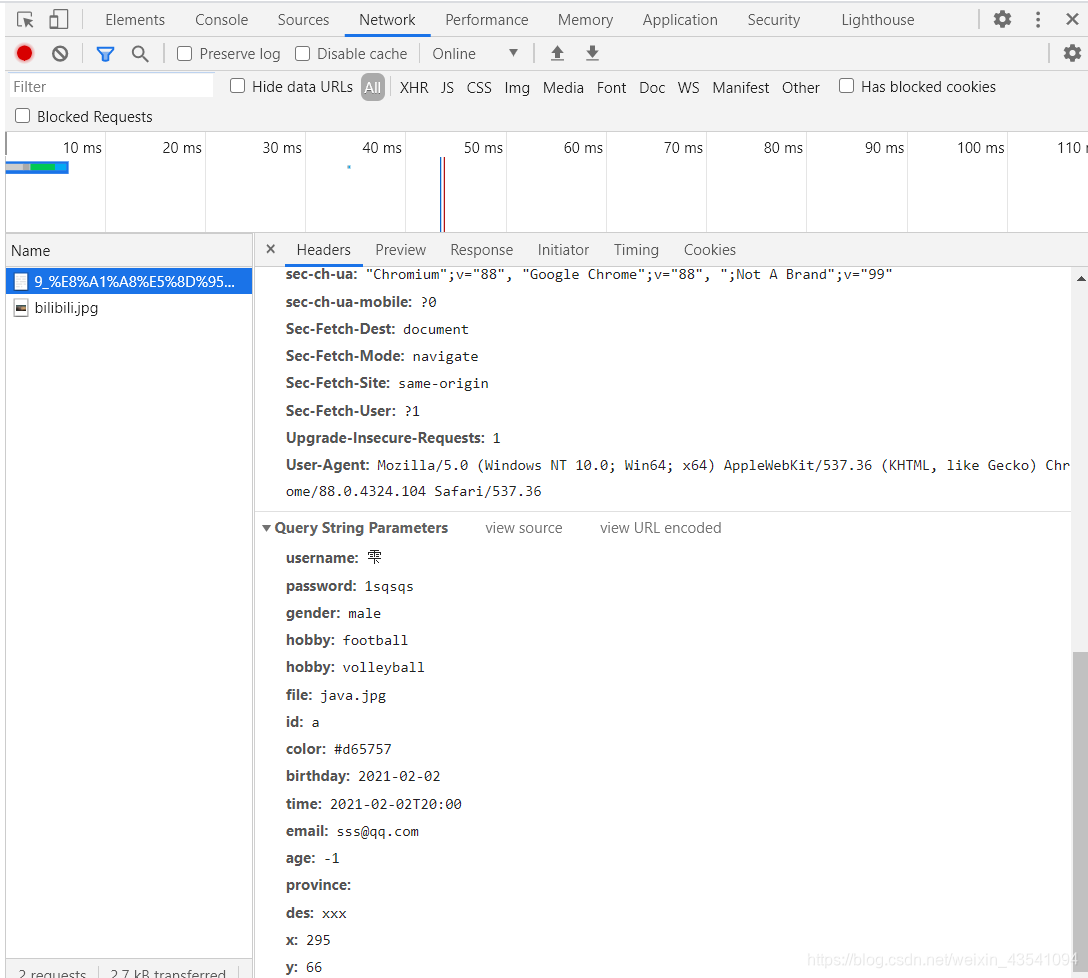Toggle the filter funnel icon
Screen dimensions: 1088x978
tap(105, 53)
